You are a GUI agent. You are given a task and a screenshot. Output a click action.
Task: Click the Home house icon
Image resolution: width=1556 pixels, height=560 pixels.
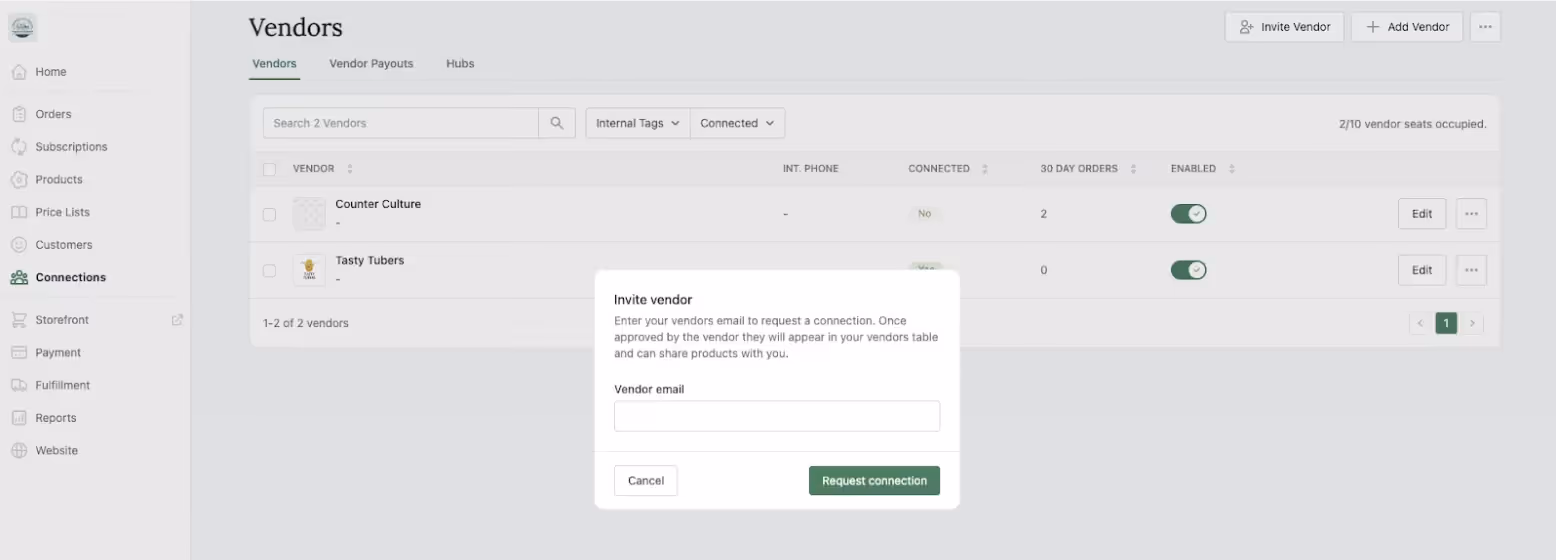19,72
